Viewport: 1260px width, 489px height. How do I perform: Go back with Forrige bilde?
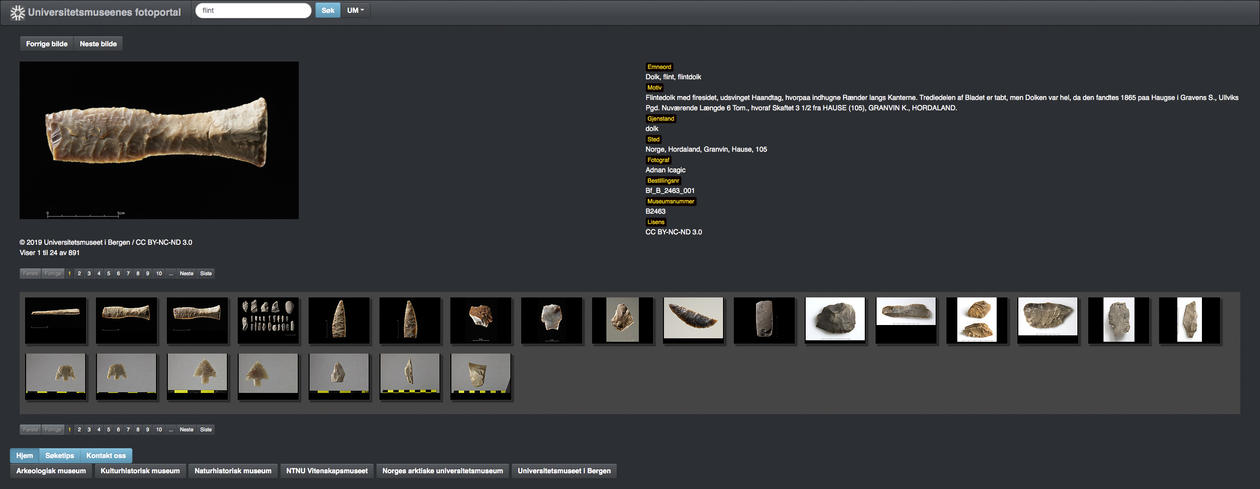(46, 44)
